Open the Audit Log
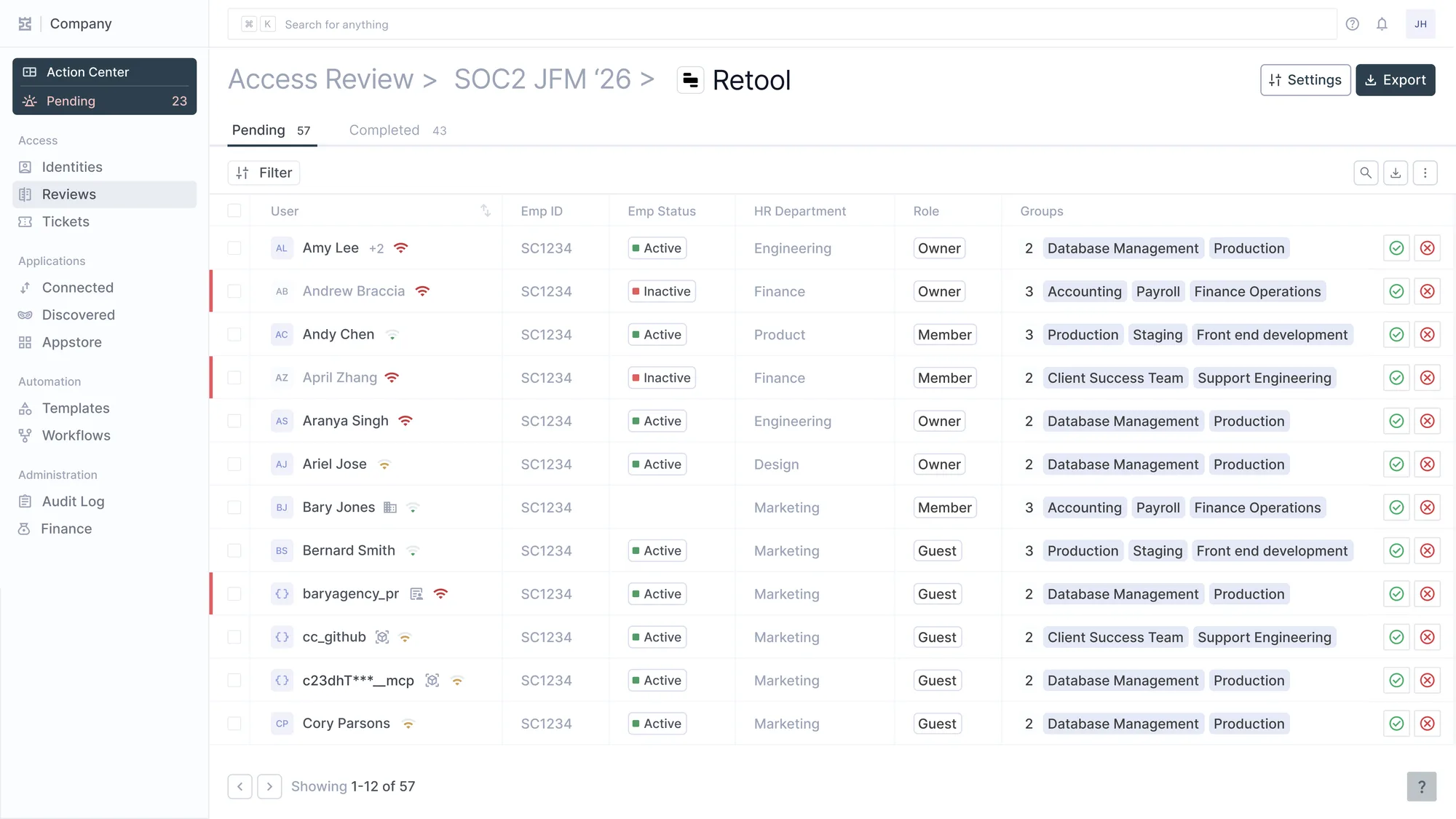Image resolution: width=1456 pixels, height=819 pixels. [x=105, y=502]
